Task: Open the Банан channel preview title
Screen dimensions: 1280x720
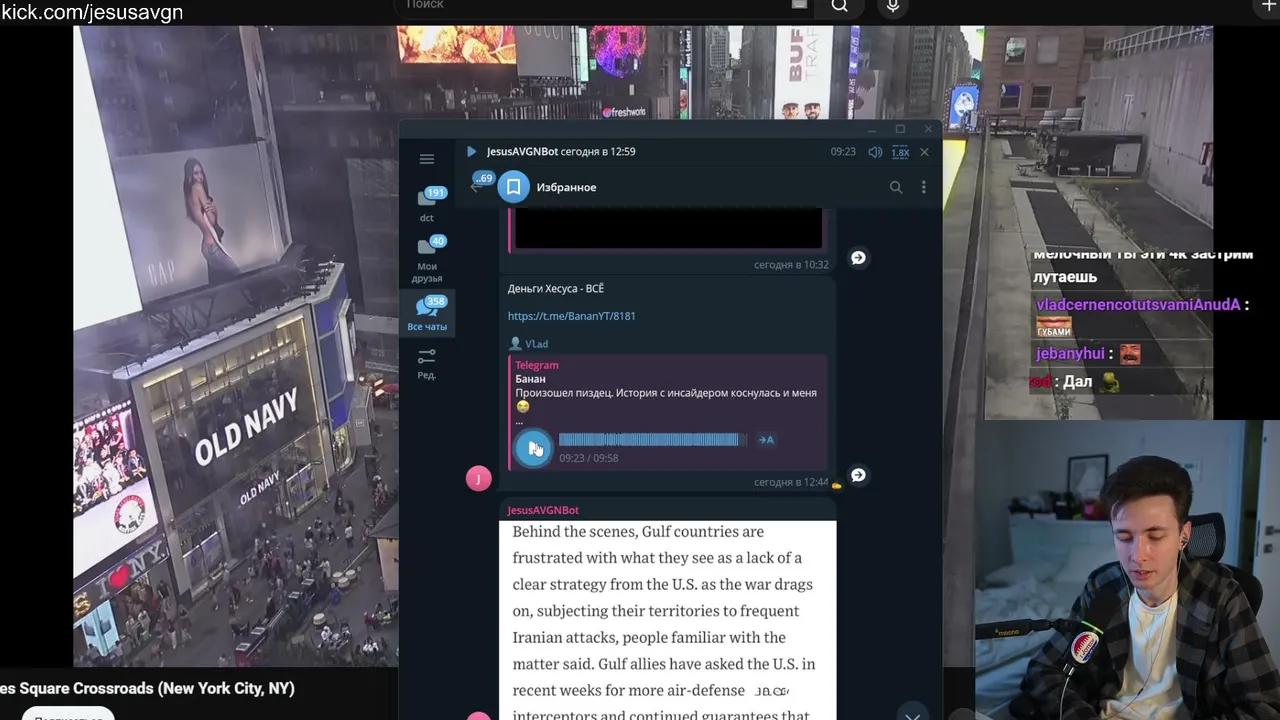Action: pos(530,379)
